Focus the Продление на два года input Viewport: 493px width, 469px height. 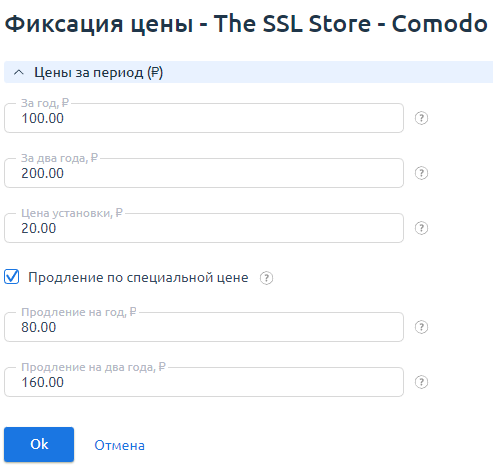coord(204,382)
